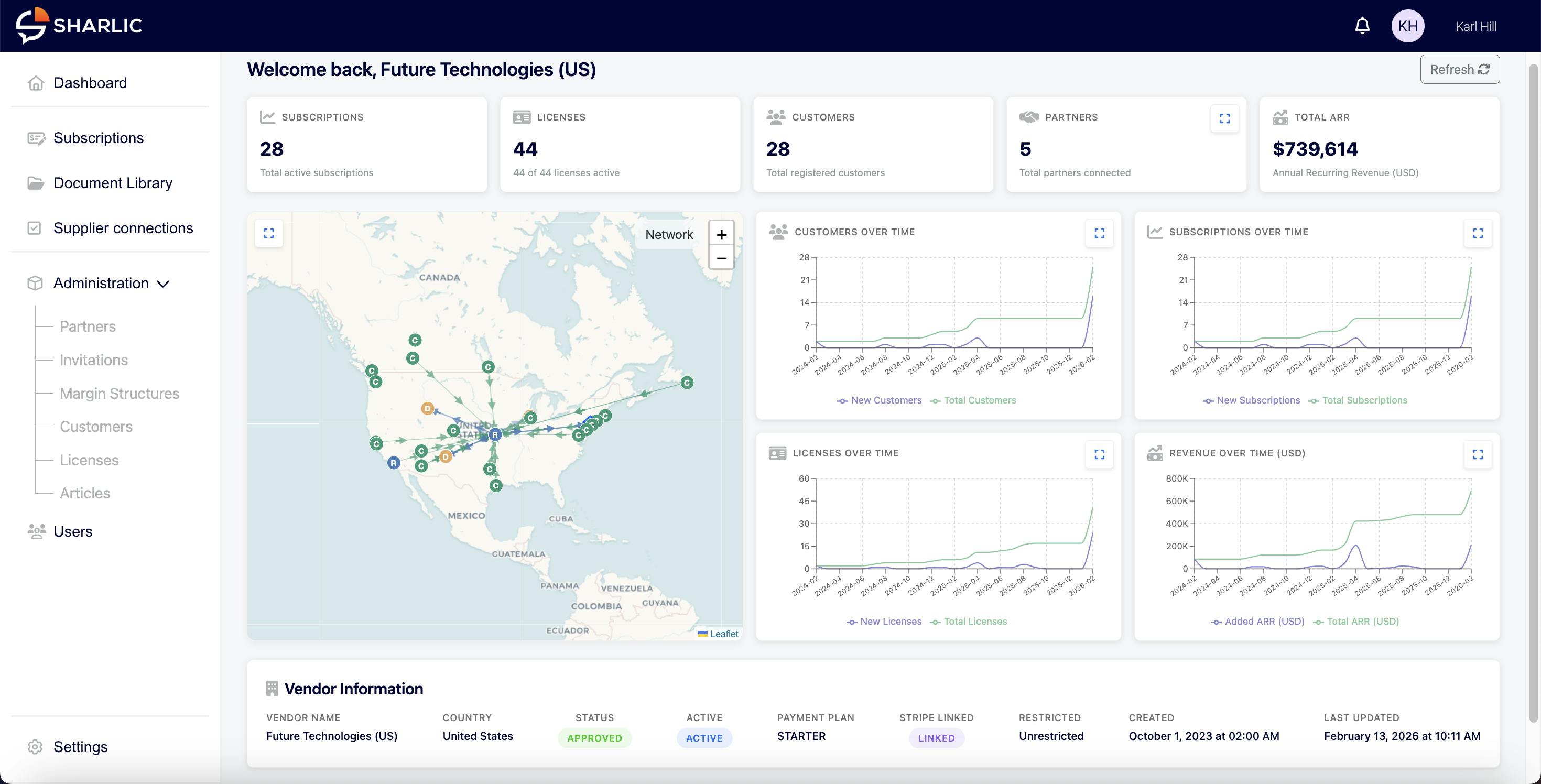The width and height of the screenshot is (1541, 784).
Task: Click the notification bell icon
Action: (x=1362, y=25)
